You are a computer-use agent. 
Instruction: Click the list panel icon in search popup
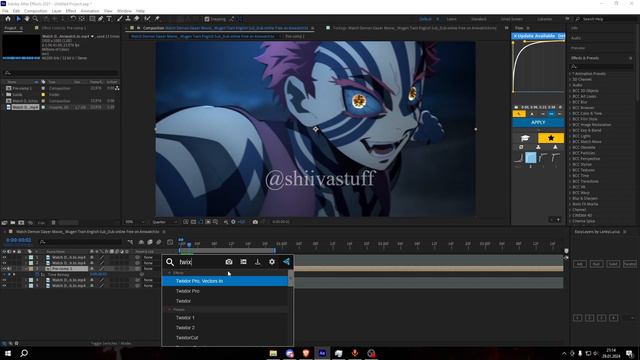[x=243, y=262]
